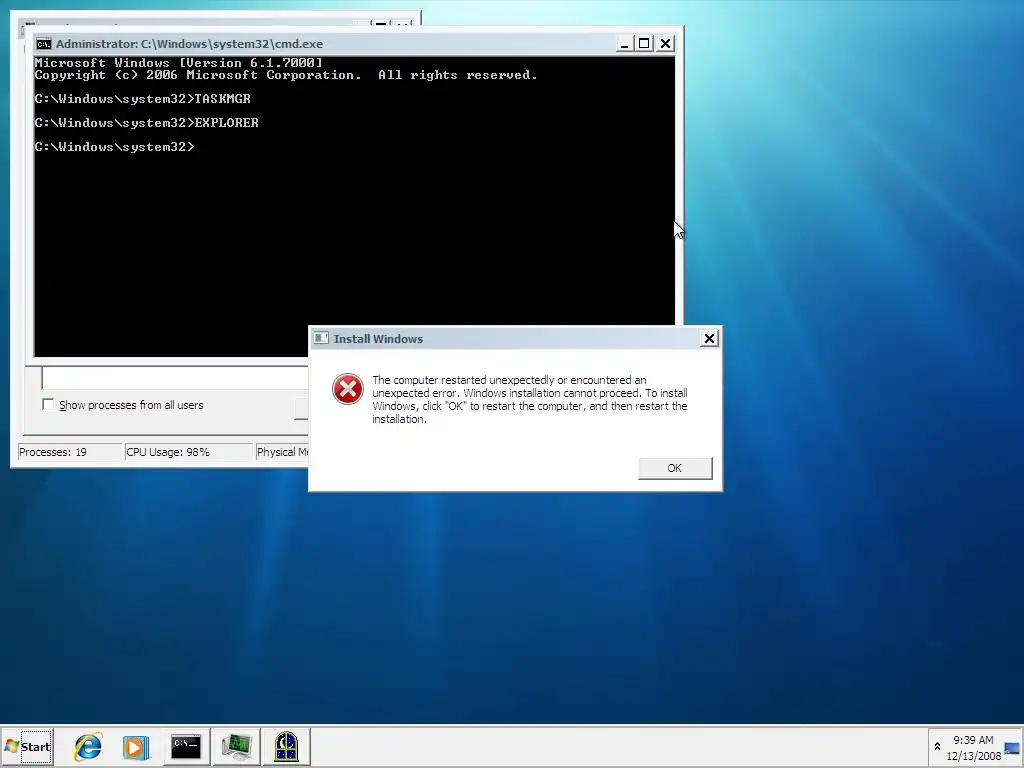Click the C:\Windows\system32>TASKMGR line
Viewport: 1024px width, 768px height.
142,99
